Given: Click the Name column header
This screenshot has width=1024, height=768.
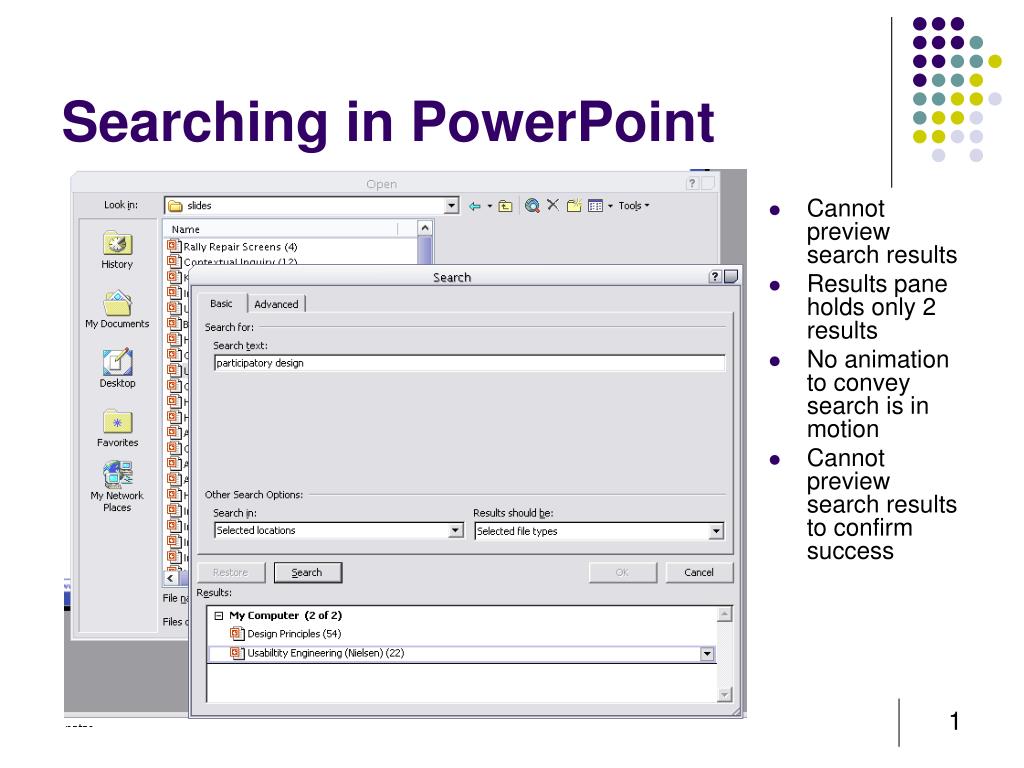Looking at the screenshot, I should tap(185, 229).
